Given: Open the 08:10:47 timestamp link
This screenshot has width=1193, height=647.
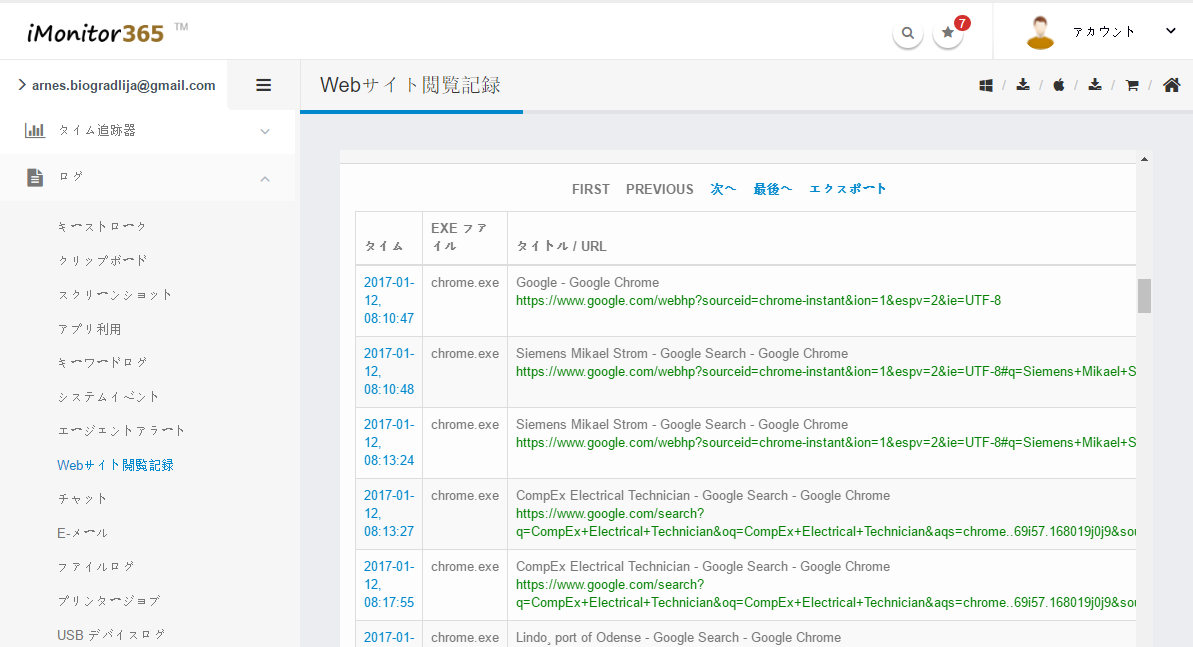Looking at the screenshot, I should [389, 300].
